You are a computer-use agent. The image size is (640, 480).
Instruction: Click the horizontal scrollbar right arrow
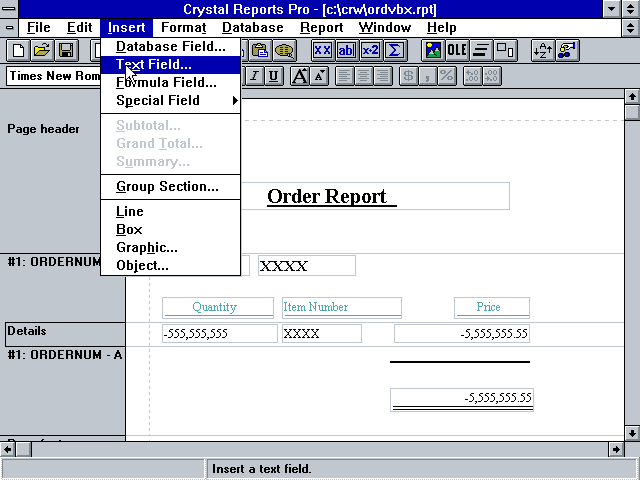616,449
